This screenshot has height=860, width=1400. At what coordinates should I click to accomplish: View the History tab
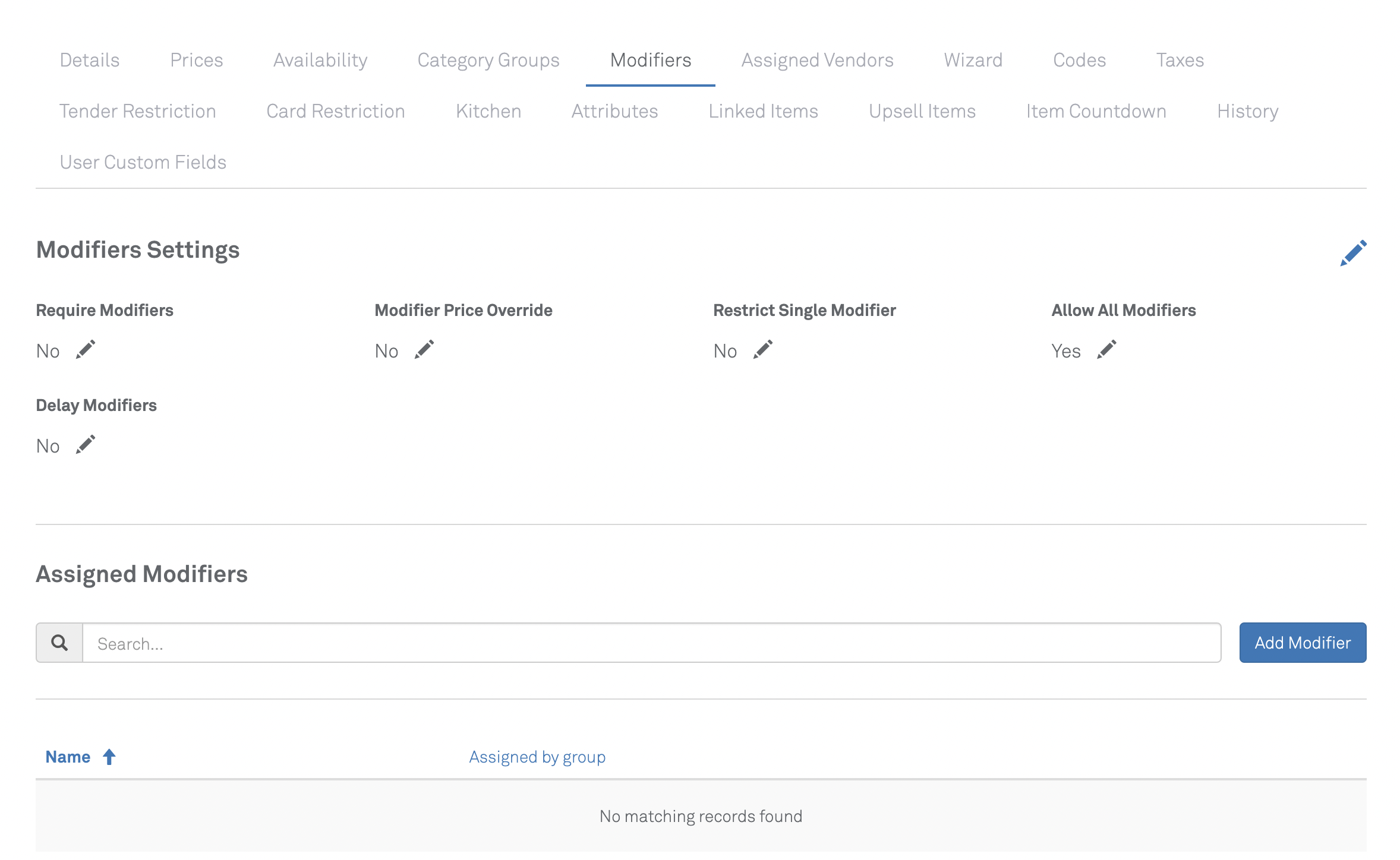click(x=1247, y=112)
